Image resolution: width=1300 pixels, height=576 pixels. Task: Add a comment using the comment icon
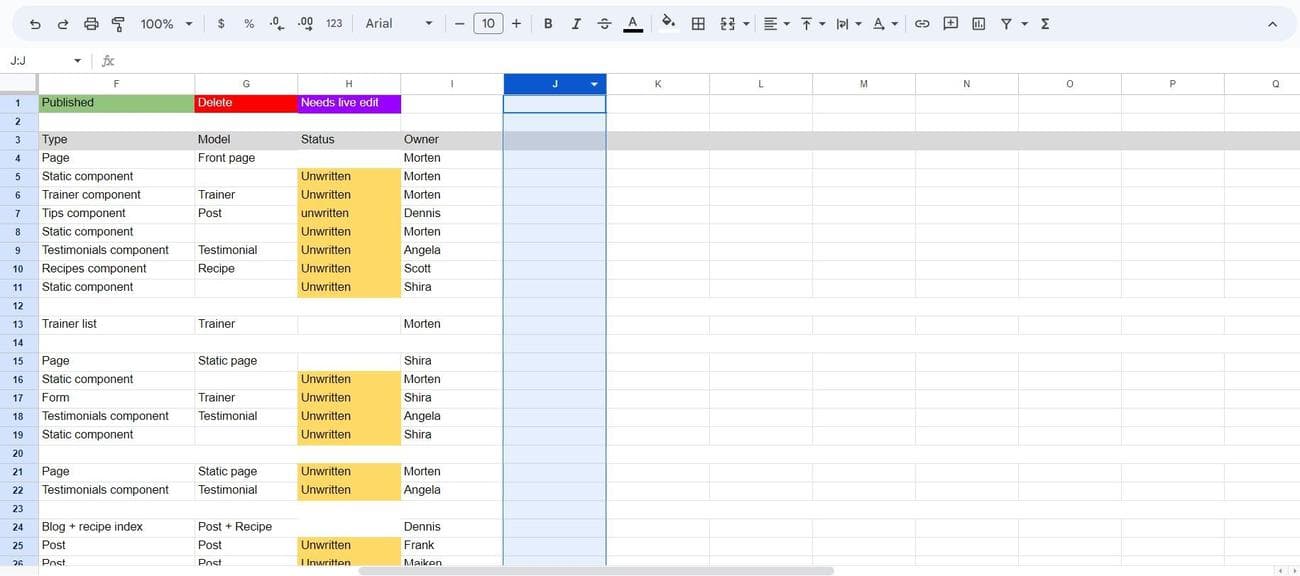click(x=950, y=24)
